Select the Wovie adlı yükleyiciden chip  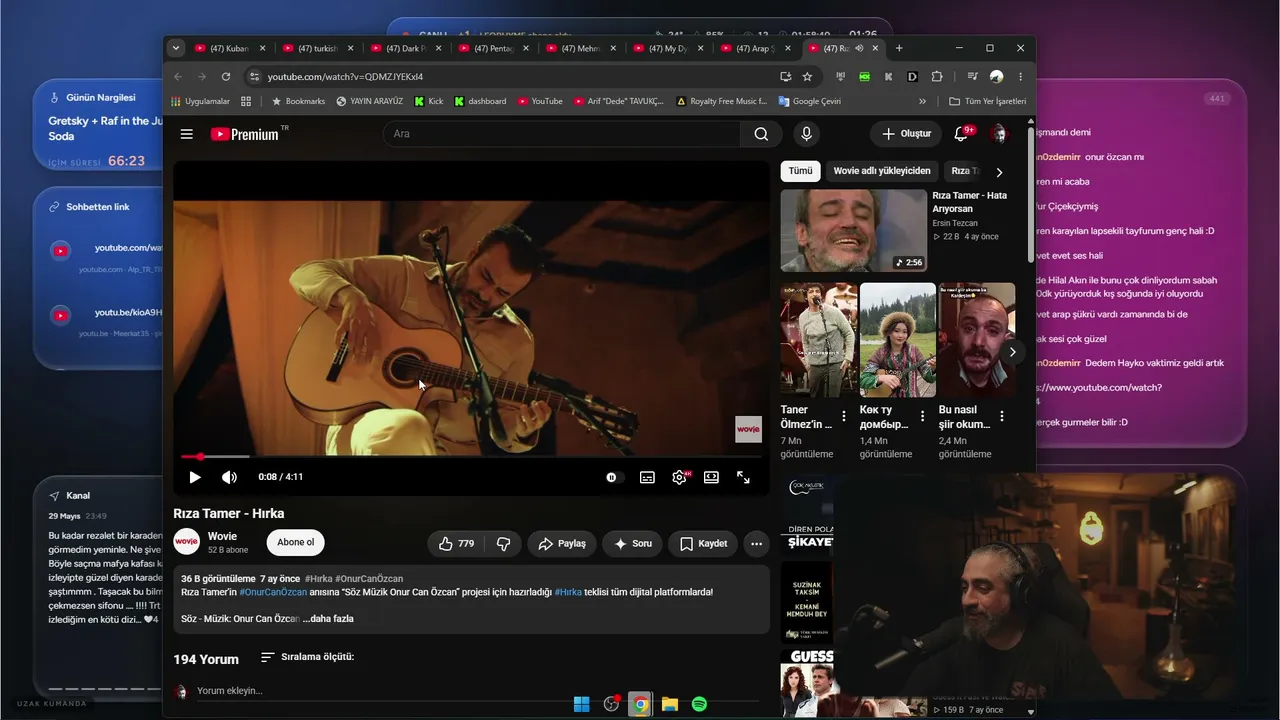(x=882, y=171)
